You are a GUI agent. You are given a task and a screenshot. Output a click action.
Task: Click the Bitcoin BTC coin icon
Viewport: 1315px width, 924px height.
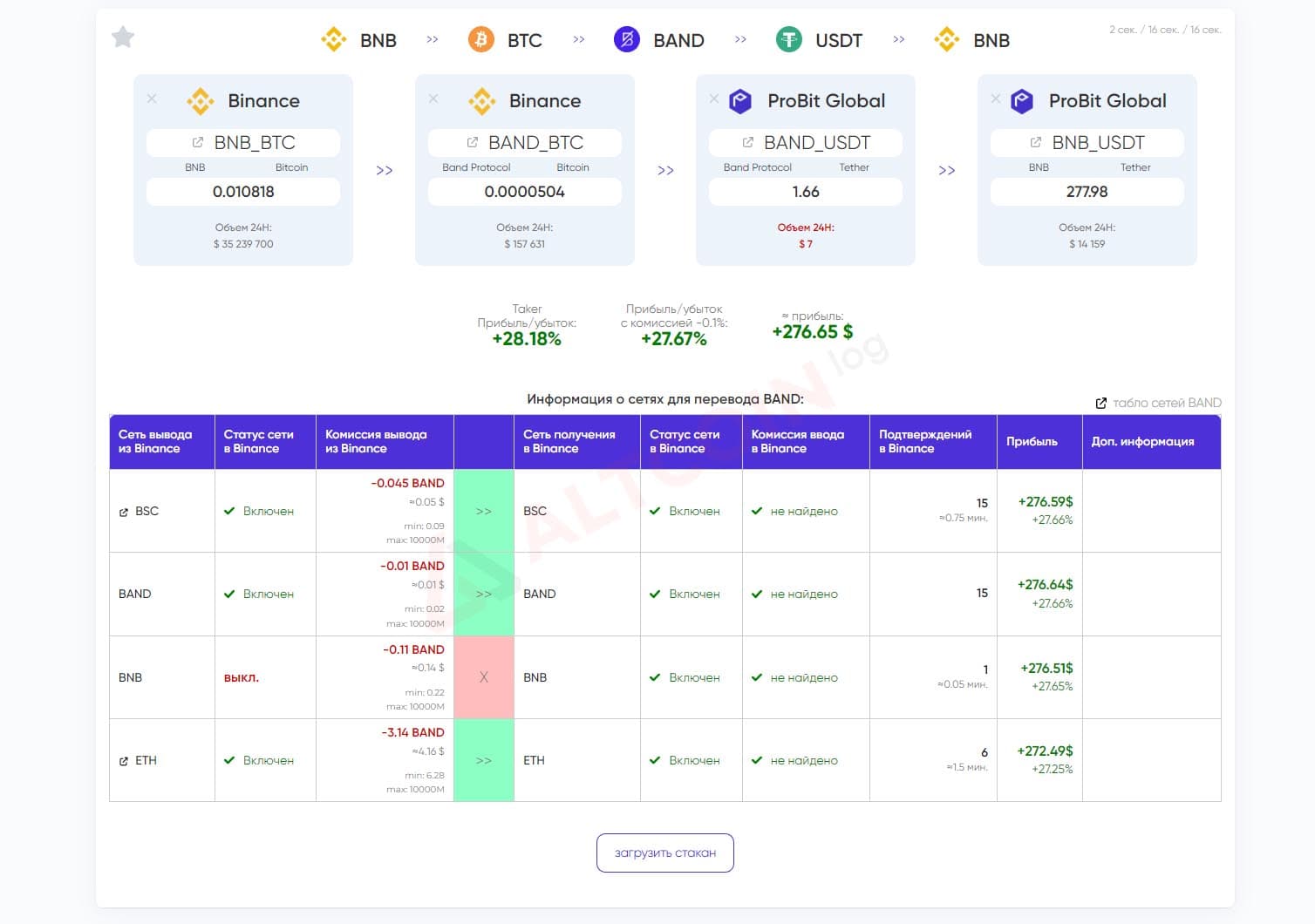point(481,39)
